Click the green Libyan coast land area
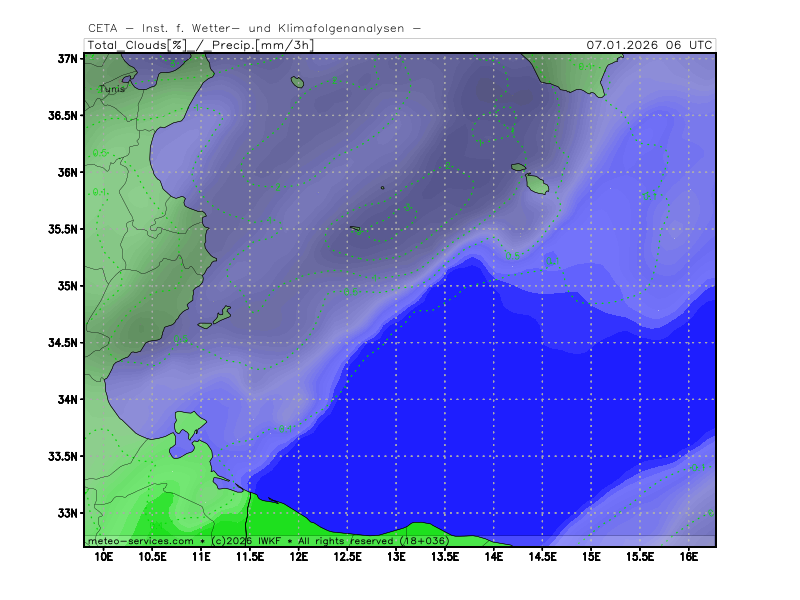 [300, 522]
